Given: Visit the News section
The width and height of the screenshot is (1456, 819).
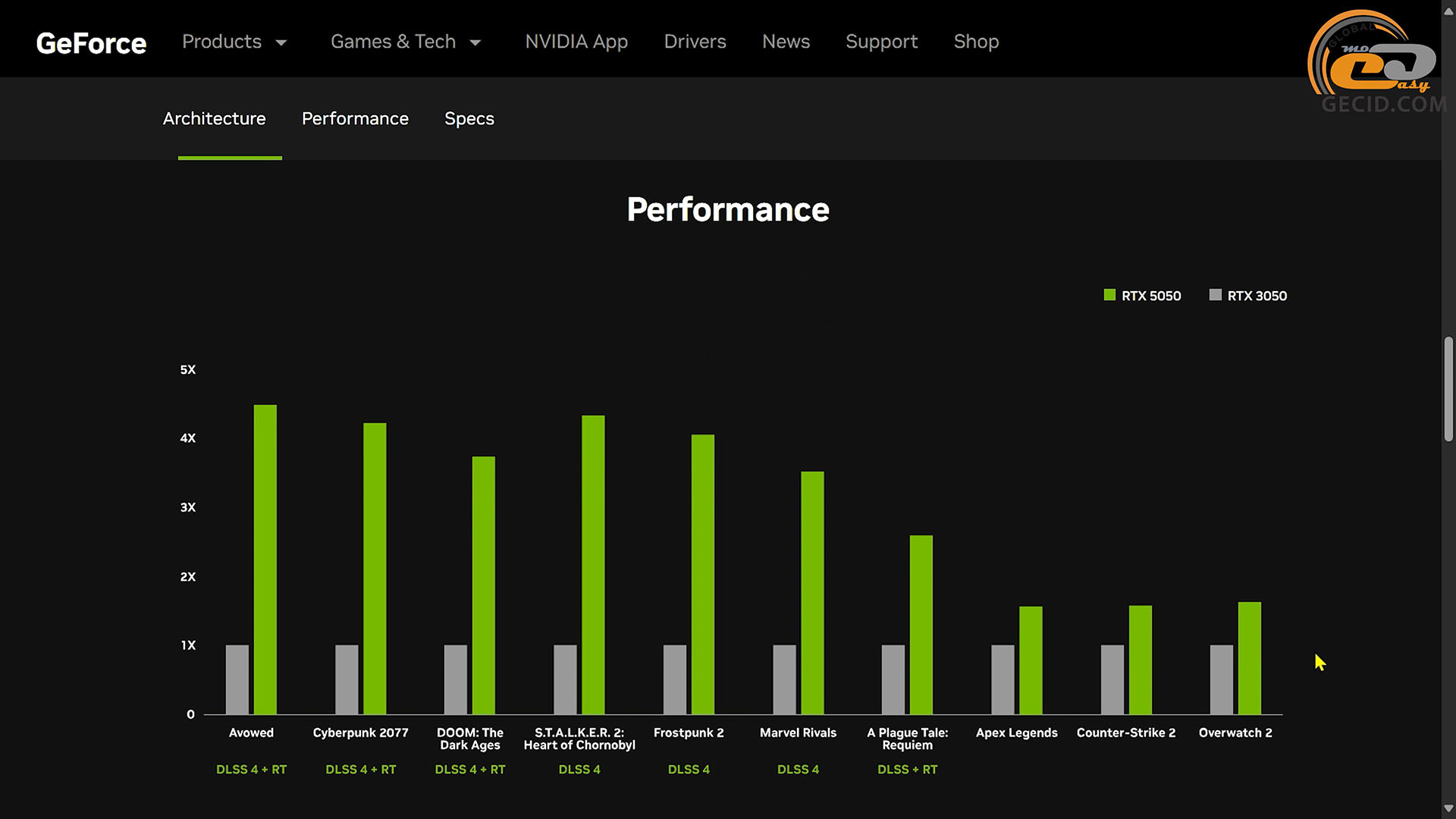Looking at the screenshot, I should (x=786, y=42).
